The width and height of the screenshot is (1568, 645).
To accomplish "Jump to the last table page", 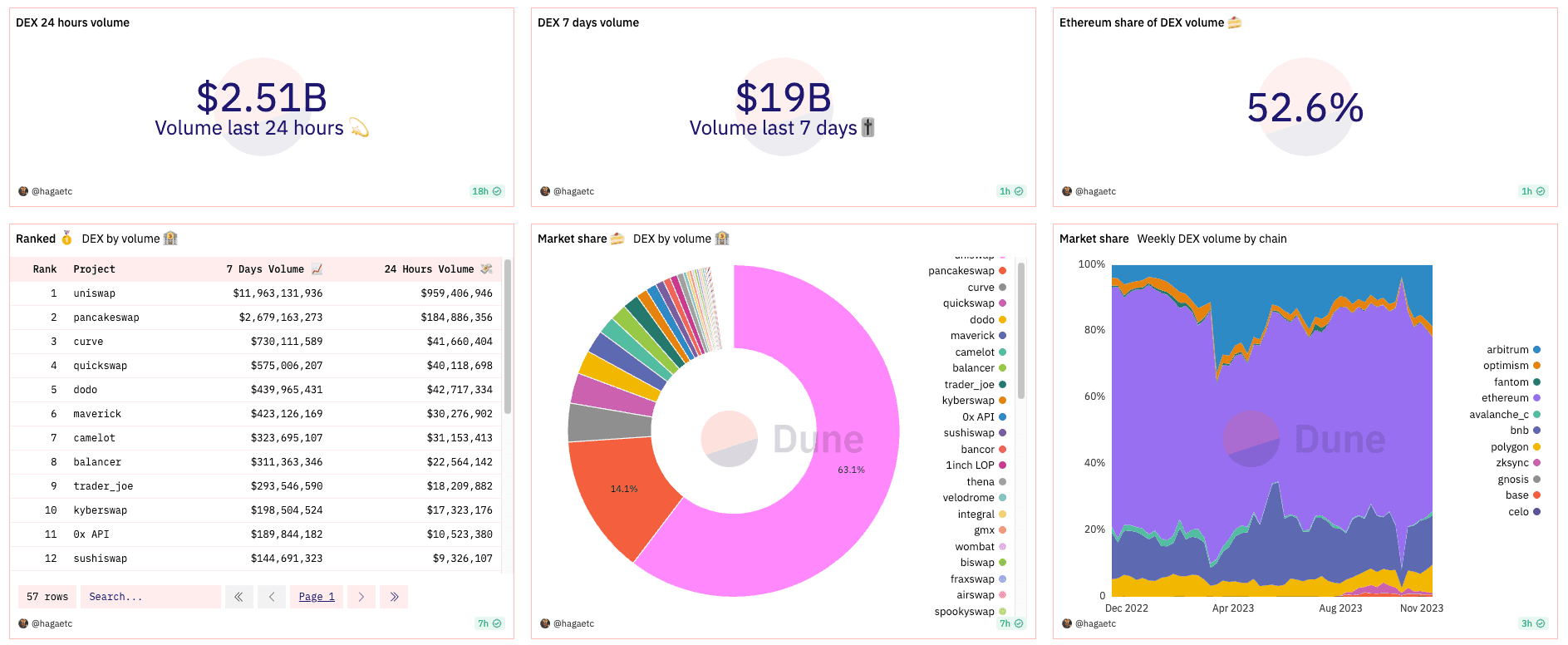I will (x=394, y=597).
